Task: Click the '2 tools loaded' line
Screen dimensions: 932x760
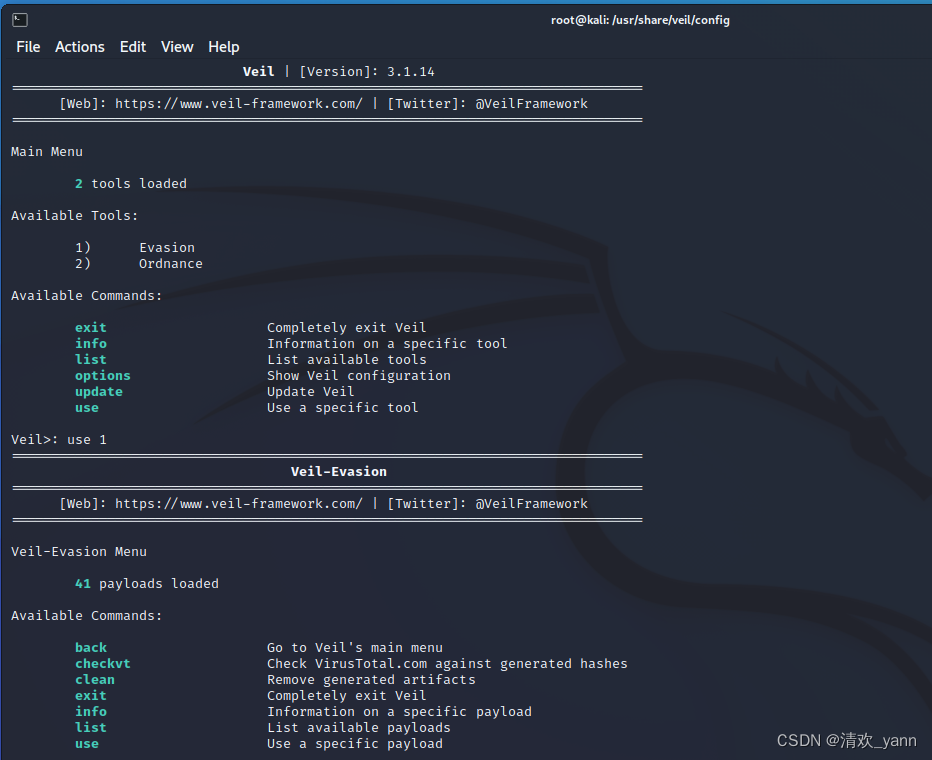Action: tap(131, 184)
